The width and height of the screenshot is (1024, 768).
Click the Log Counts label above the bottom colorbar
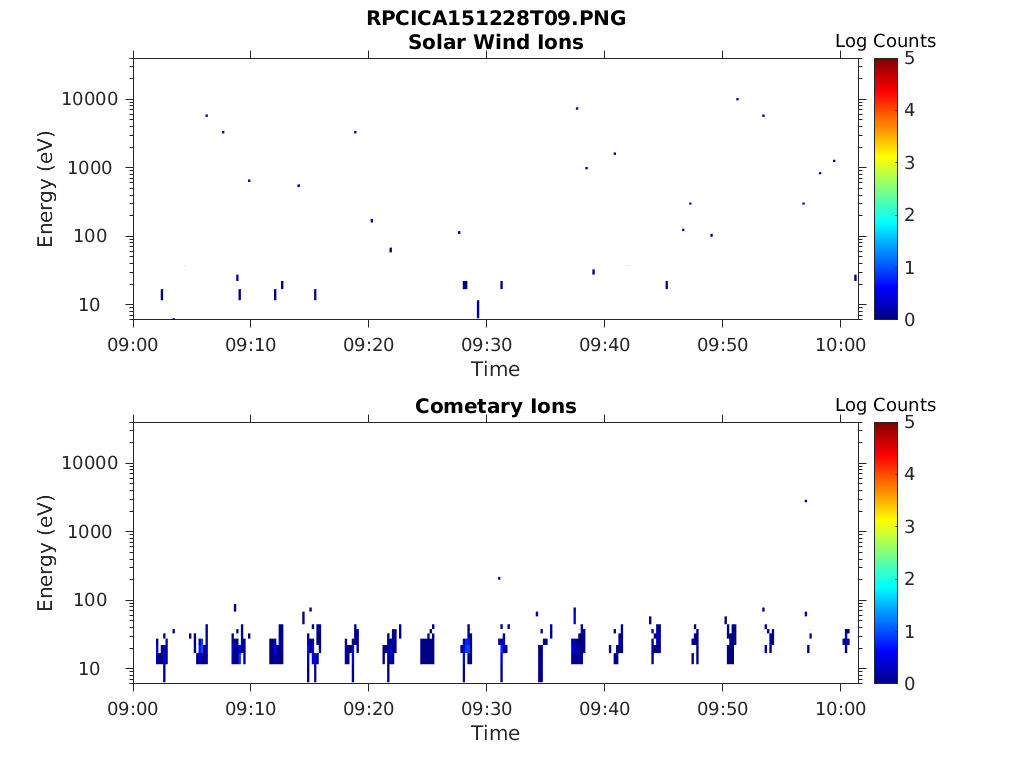pyautogui.click(x=885, y=405)
